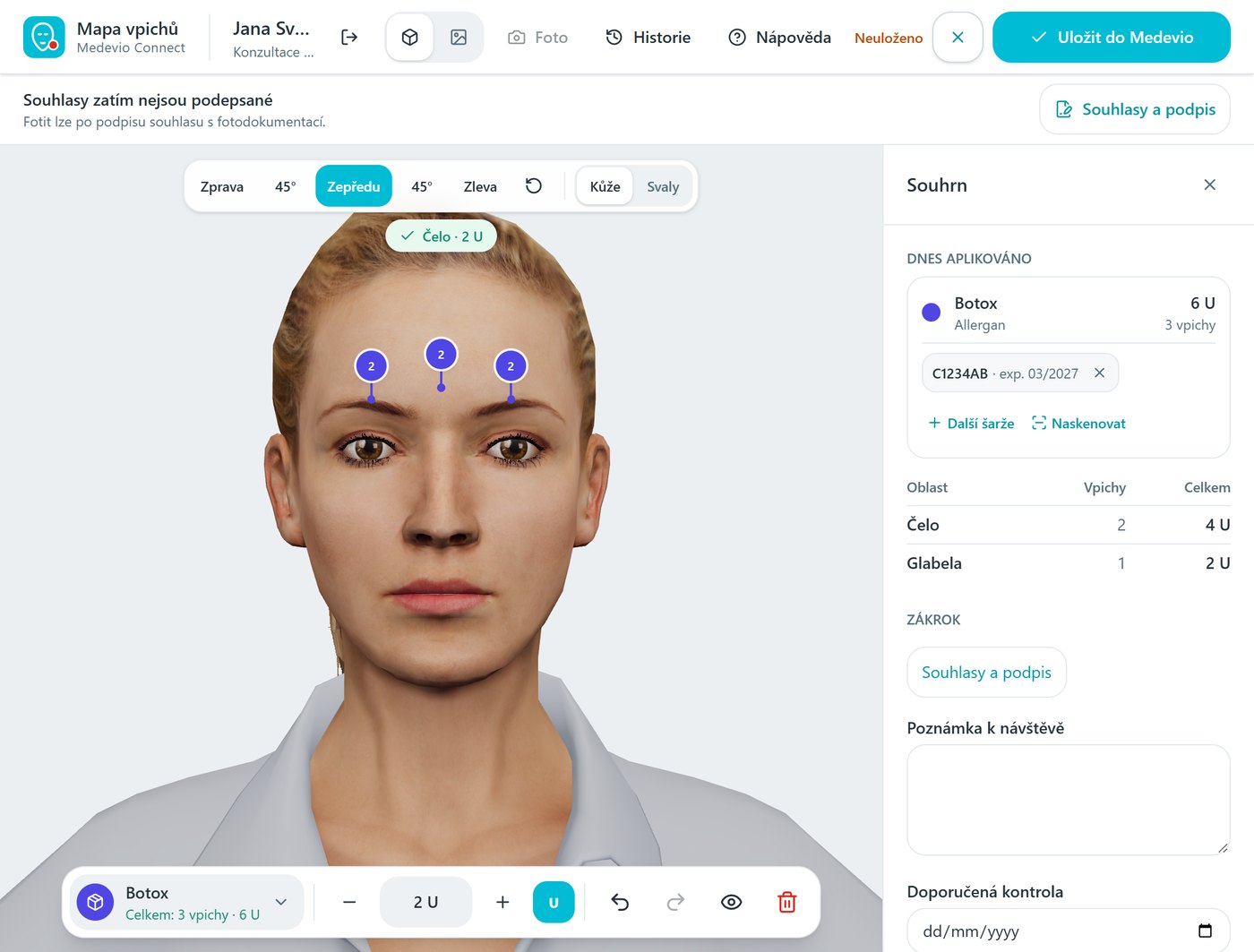The height and width of the screenshot is (952, 1254).
Task: Discard changes with the X button
Action: pos(958,38)
